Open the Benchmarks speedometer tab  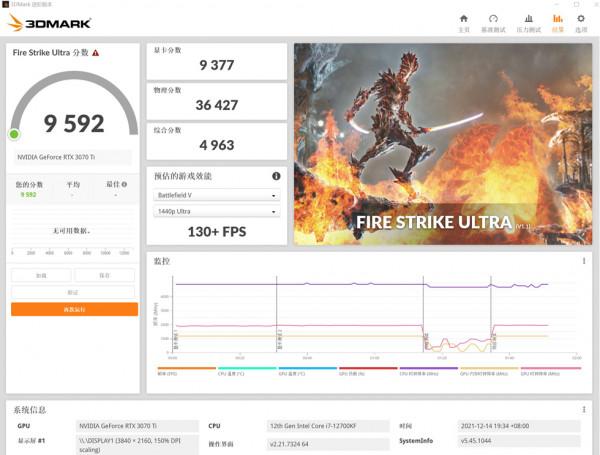click(x=493, y=23)
